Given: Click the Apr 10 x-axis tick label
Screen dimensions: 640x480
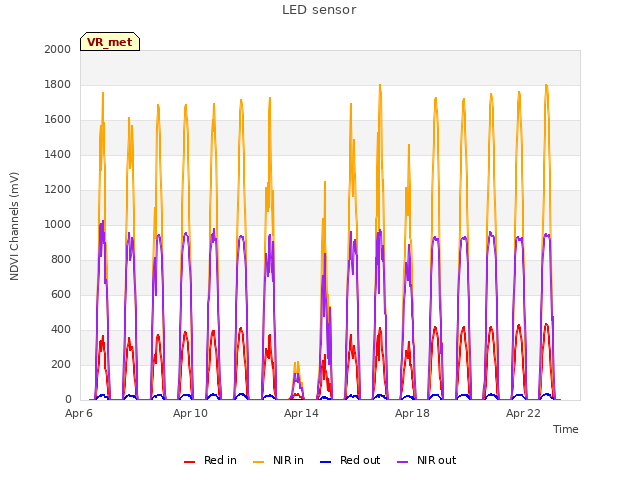Looking at the screenshot, I should coord(190,413).
